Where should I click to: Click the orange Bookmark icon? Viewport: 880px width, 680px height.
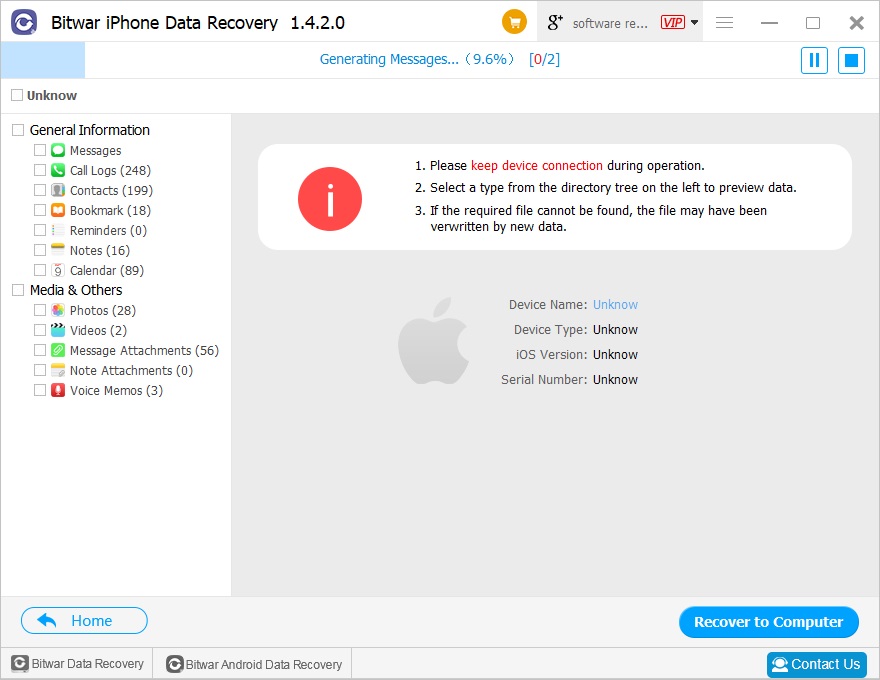(58, 210)
